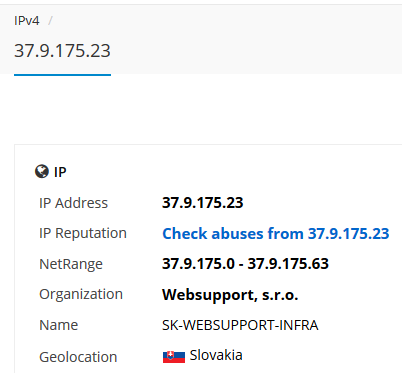Click the IPv4 breadcrumb link
The width and height of the screenshot is (402, 373).
[x=27, y=21]
